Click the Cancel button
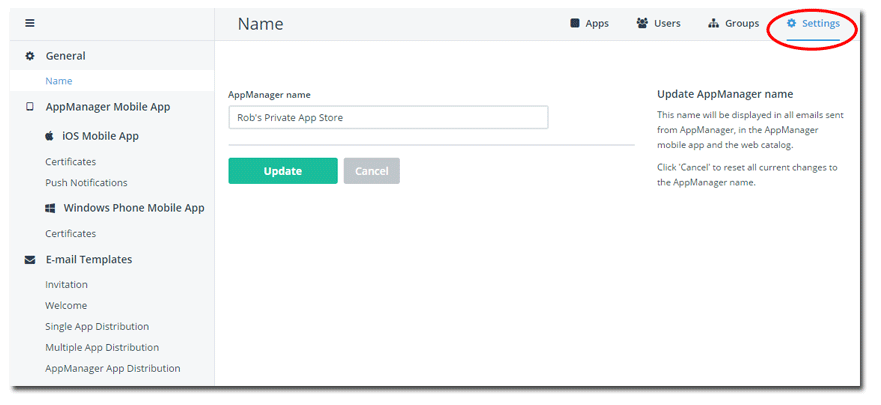 371,171
